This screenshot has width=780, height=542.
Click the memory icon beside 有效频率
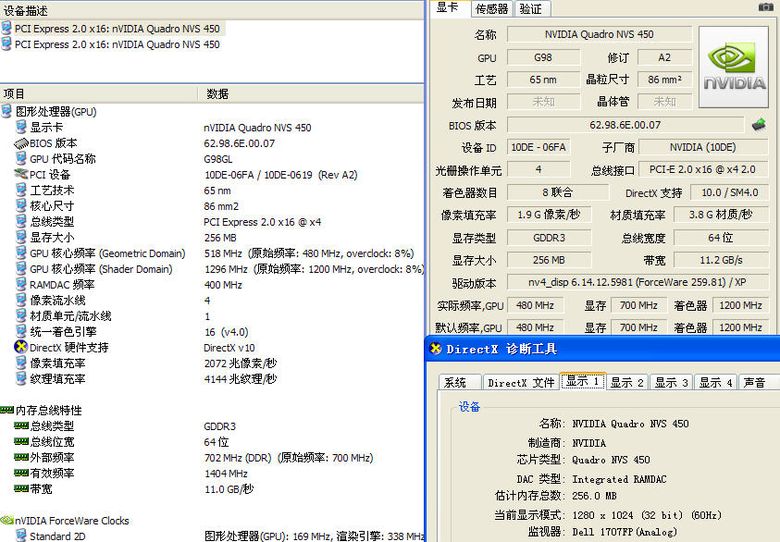point(21,472)
